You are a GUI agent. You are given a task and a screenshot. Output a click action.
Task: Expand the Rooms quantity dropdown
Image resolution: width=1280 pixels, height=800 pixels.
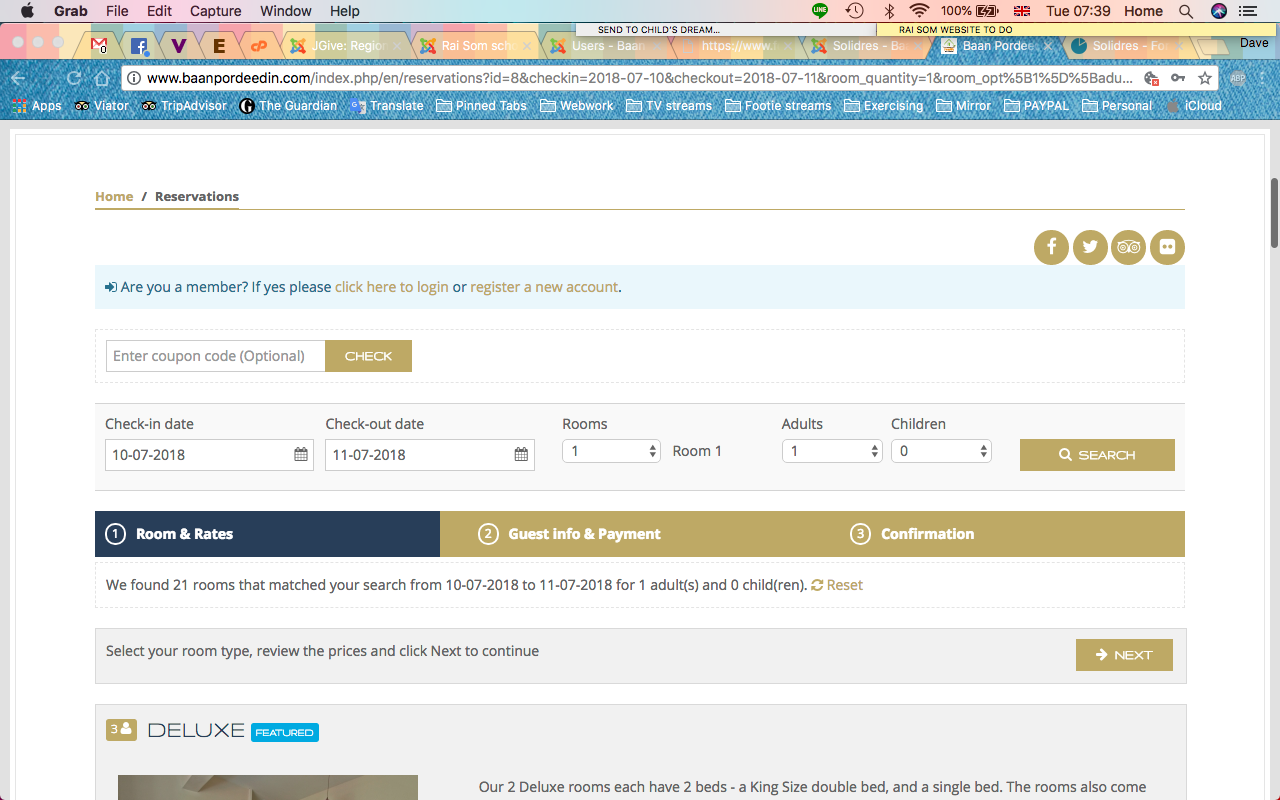611,451
